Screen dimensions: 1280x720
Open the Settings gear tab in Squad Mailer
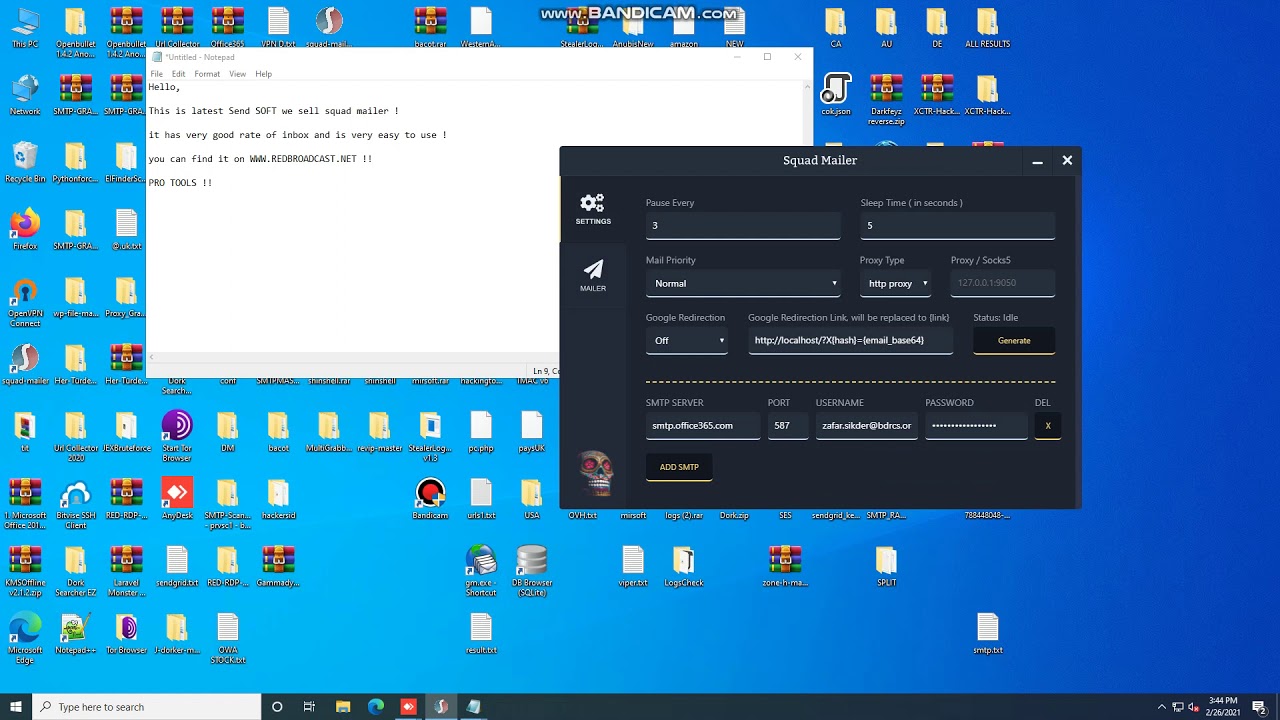(x=592, y=209)
